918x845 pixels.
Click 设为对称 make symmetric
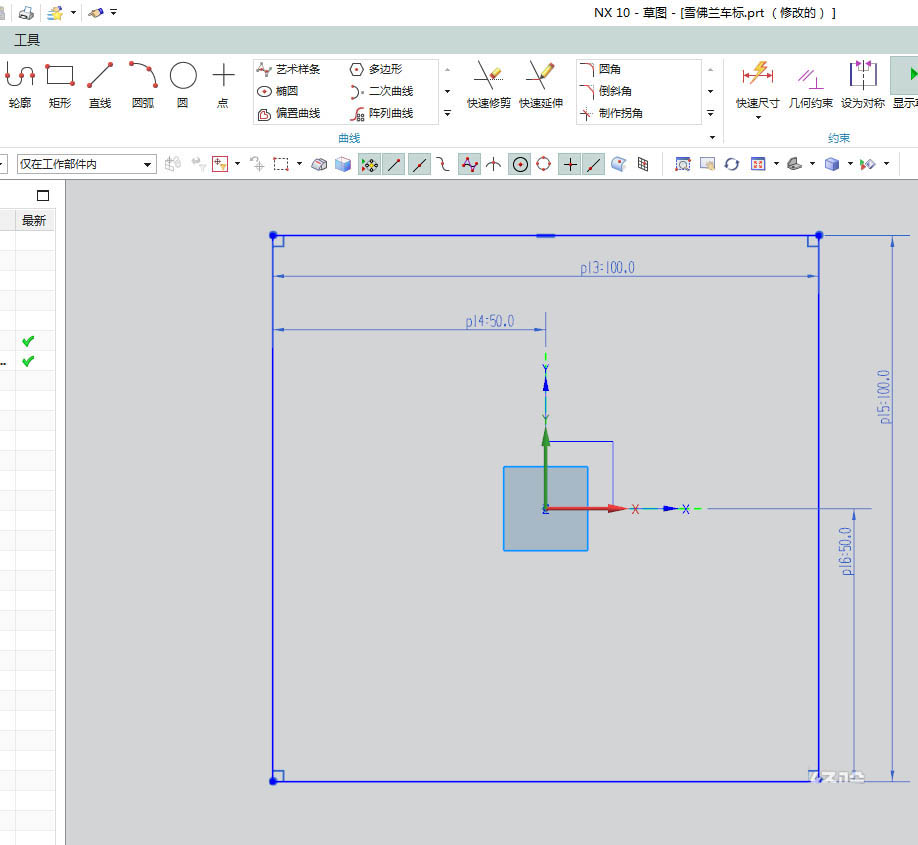(863, 85)
